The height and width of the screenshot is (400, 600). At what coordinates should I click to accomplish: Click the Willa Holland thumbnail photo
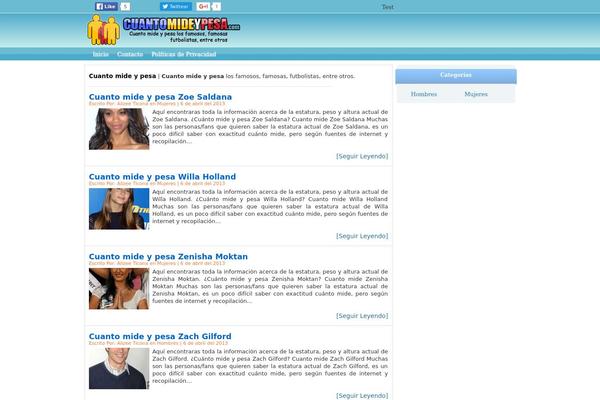pyautogui.click(x=119, y=209)
